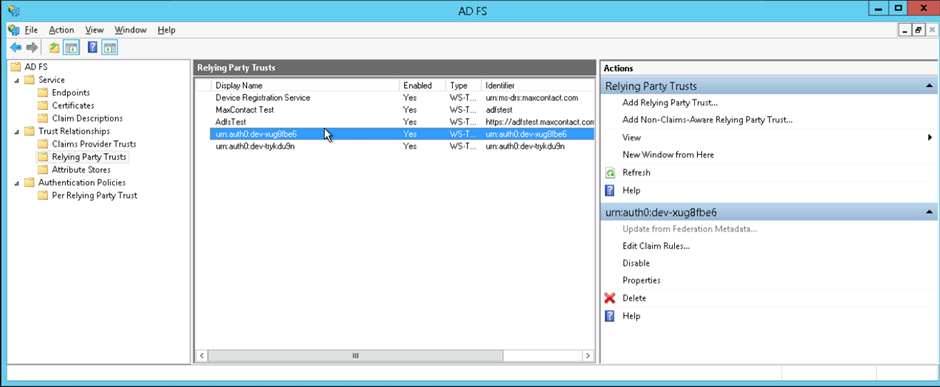Click Update from Federation Metadata... action
This screenshot has height=387, width=940.
pos(689,229)
